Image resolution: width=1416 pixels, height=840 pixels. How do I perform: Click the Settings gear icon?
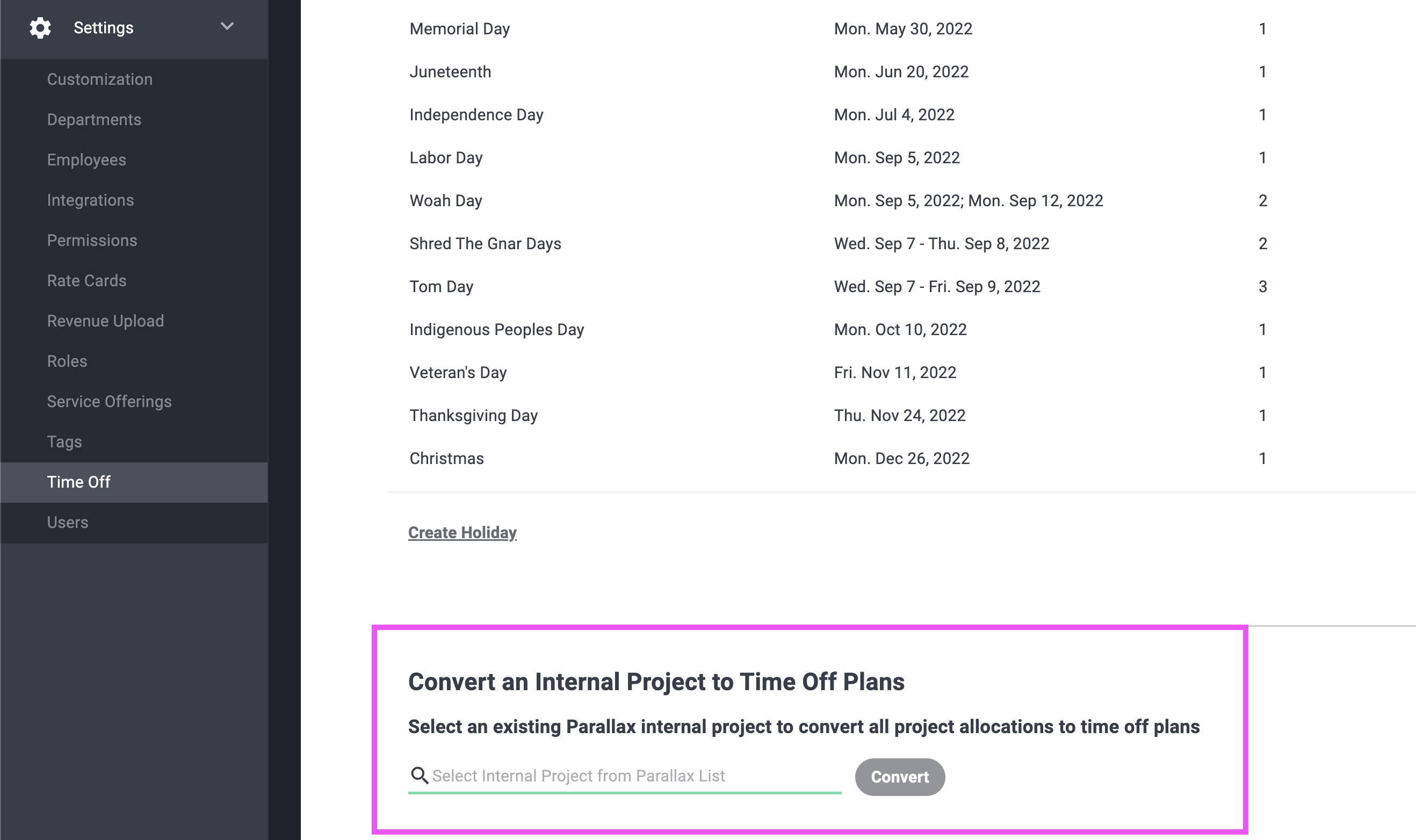pyautogui.click(x=40, y=28)
